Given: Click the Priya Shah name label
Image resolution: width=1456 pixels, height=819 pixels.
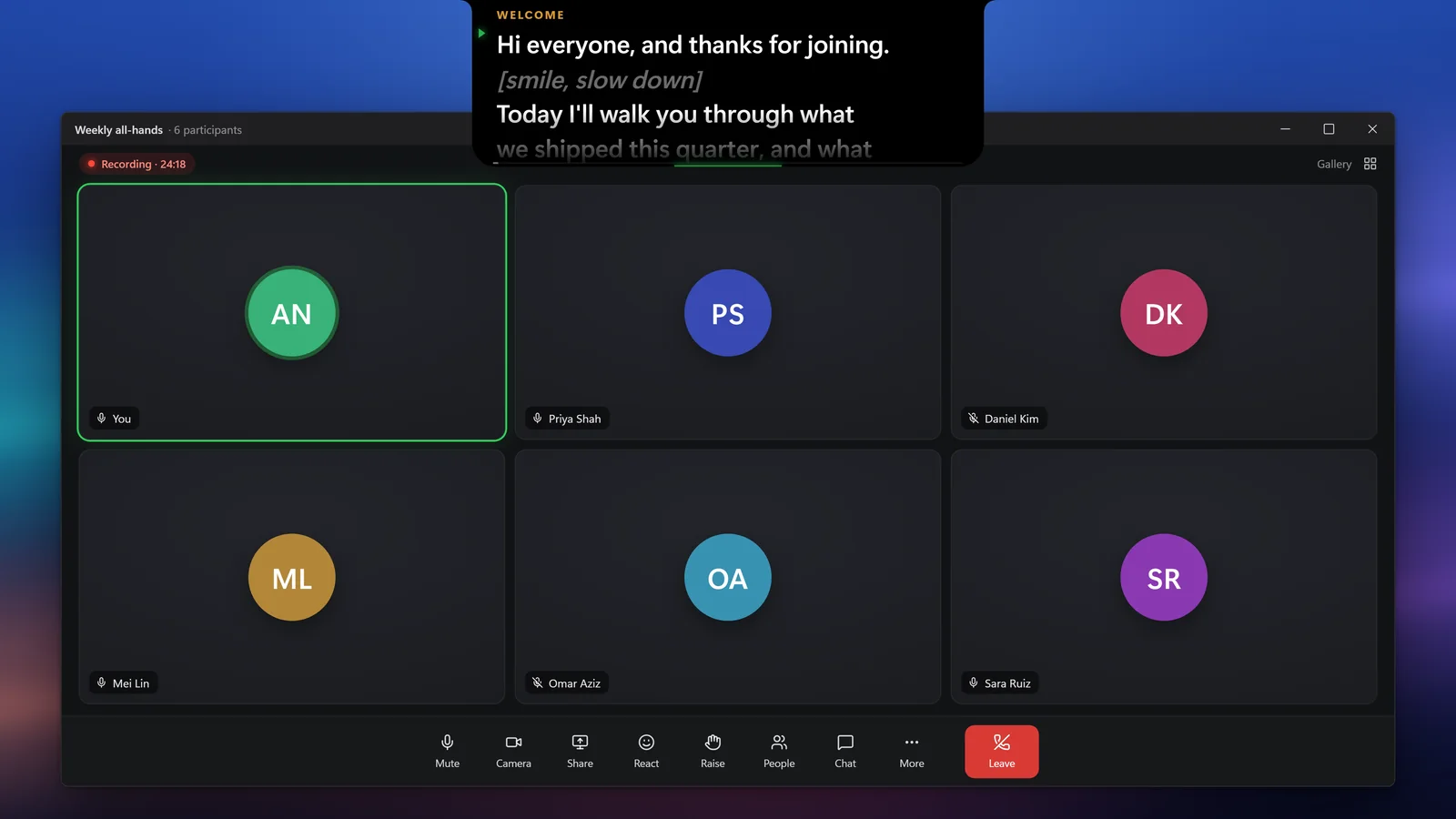Looking at the screenshot, I should click(574, 419).
